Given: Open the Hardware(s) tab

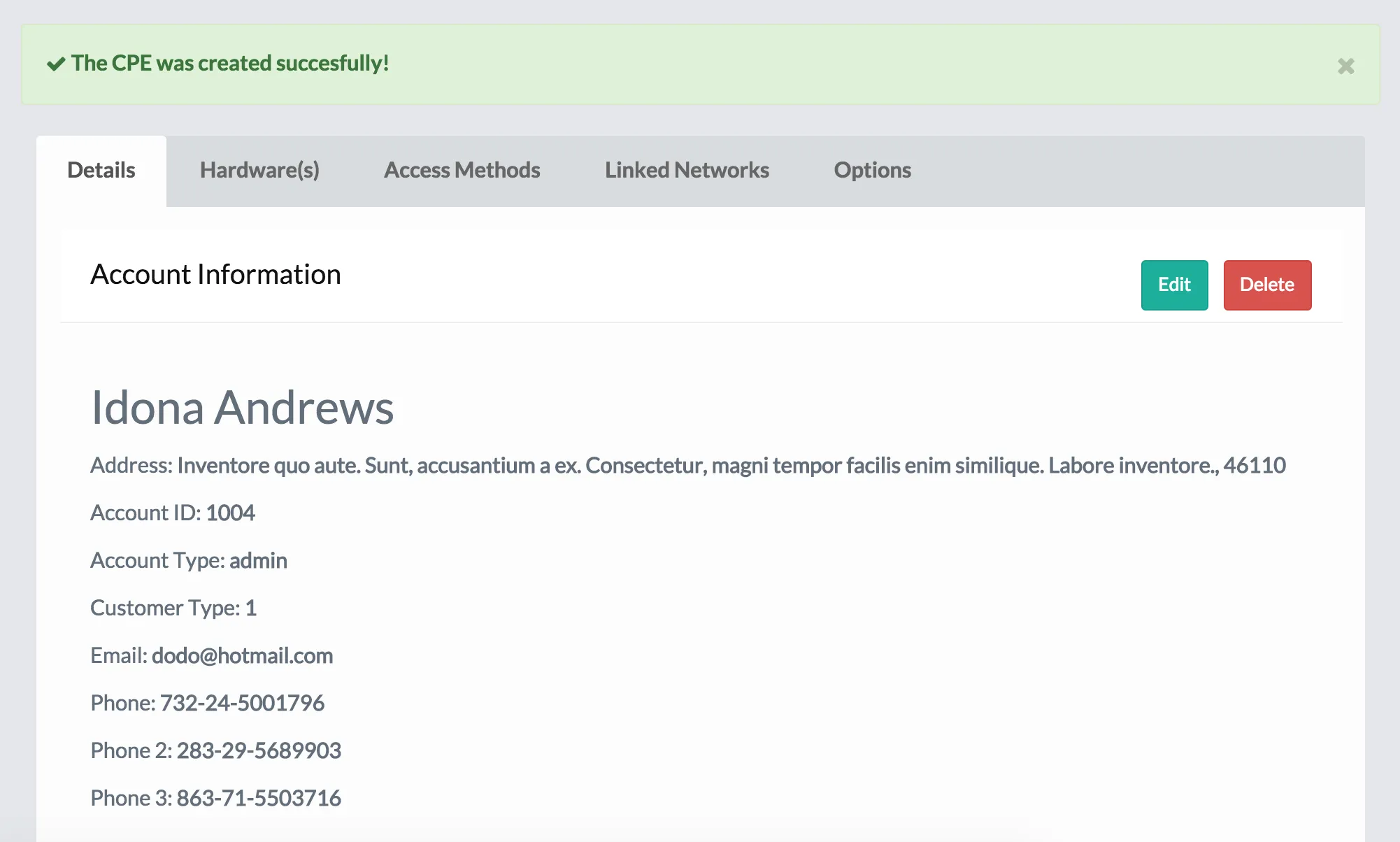Looking at the screenshot, I should (x=259, y=170).
